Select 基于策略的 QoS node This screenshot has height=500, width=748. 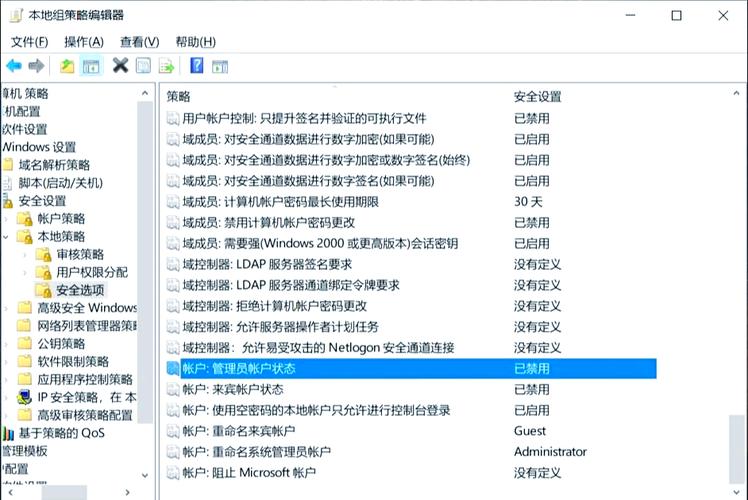(x=61, y=433)
